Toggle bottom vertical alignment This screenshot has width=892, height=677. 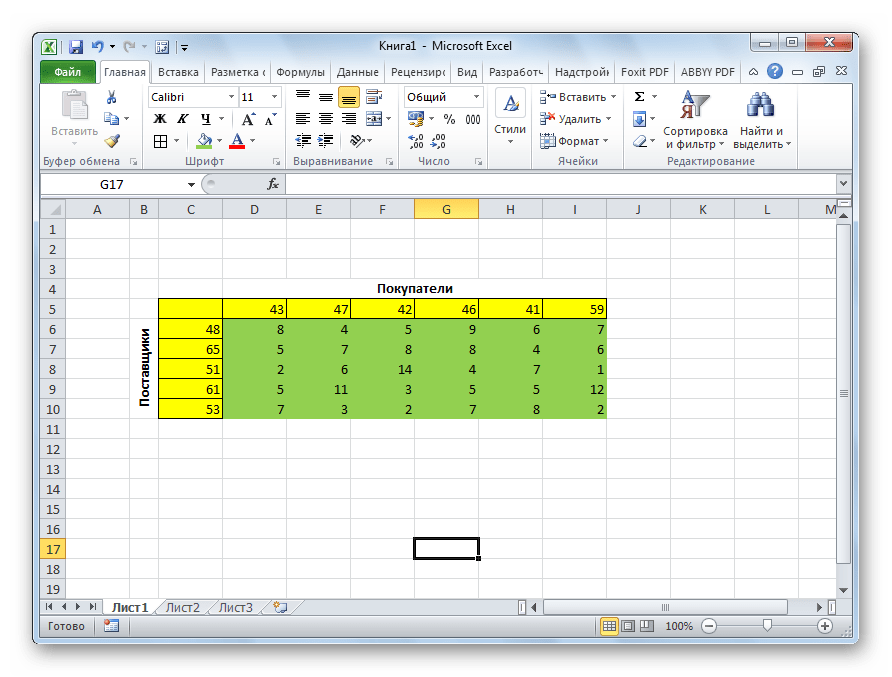click(x=349, y=97)
